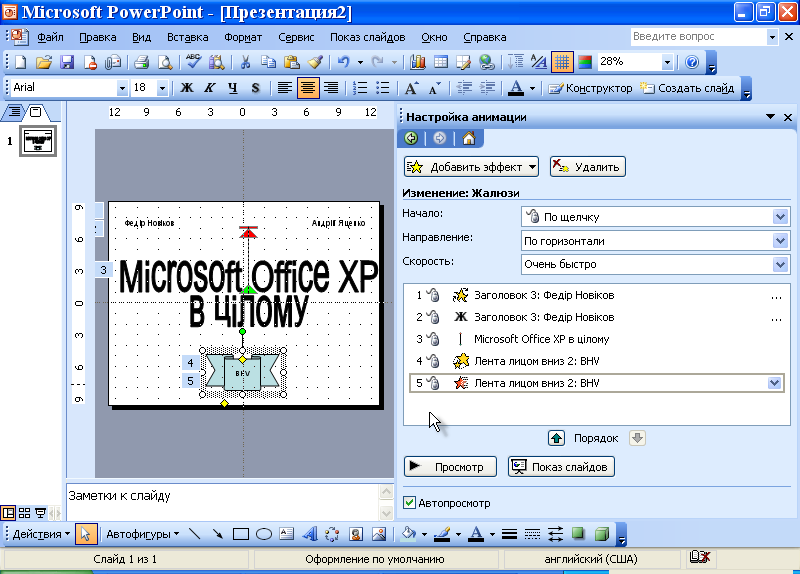Expand the Добавить эффект menu button
800x574 pixels.
pos(471,167)
